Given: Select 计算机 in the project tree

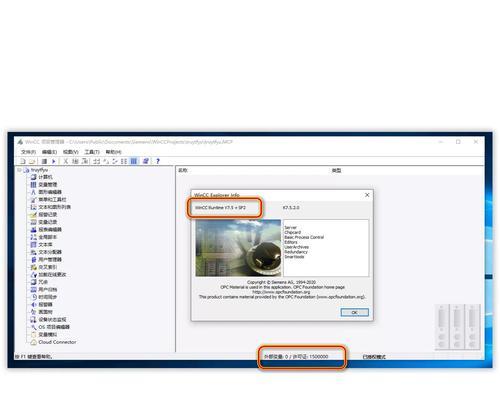Looking at the screenshot, I should pos(45,177).
